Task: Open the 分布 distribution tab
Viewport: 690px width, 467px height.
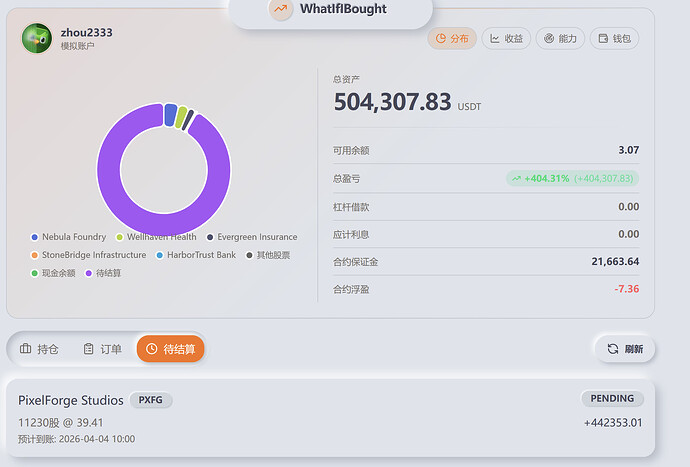Action: coord(452,39)
